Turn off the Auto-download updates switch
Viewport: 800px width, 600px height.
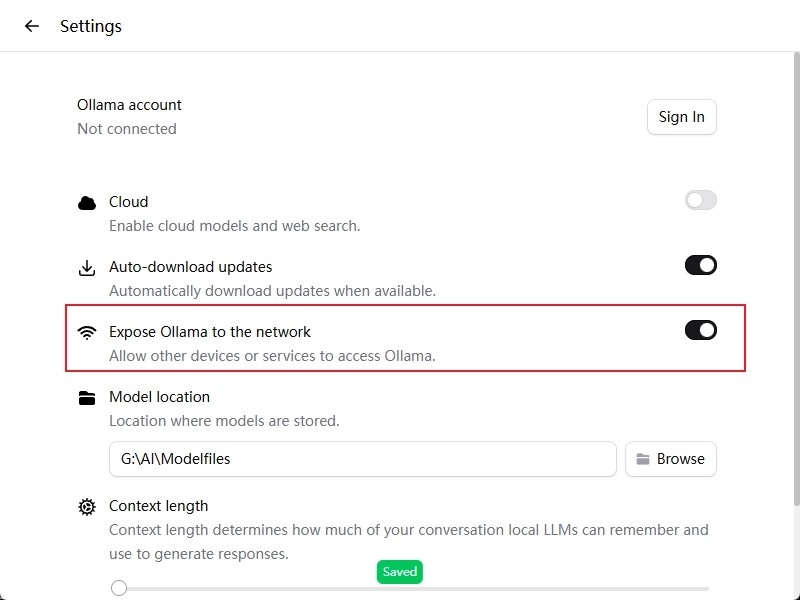[700, 265]
